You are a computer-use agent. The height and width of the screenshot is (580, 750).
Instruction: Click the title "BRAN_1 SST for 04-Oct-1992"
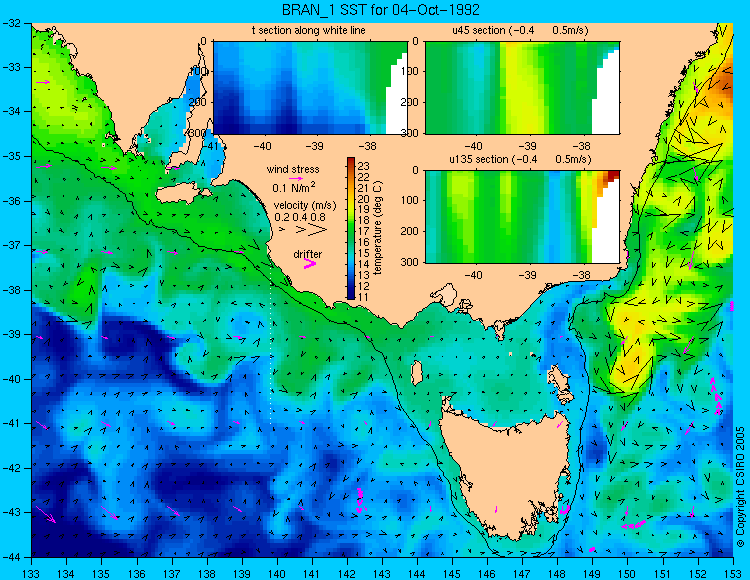380,10
